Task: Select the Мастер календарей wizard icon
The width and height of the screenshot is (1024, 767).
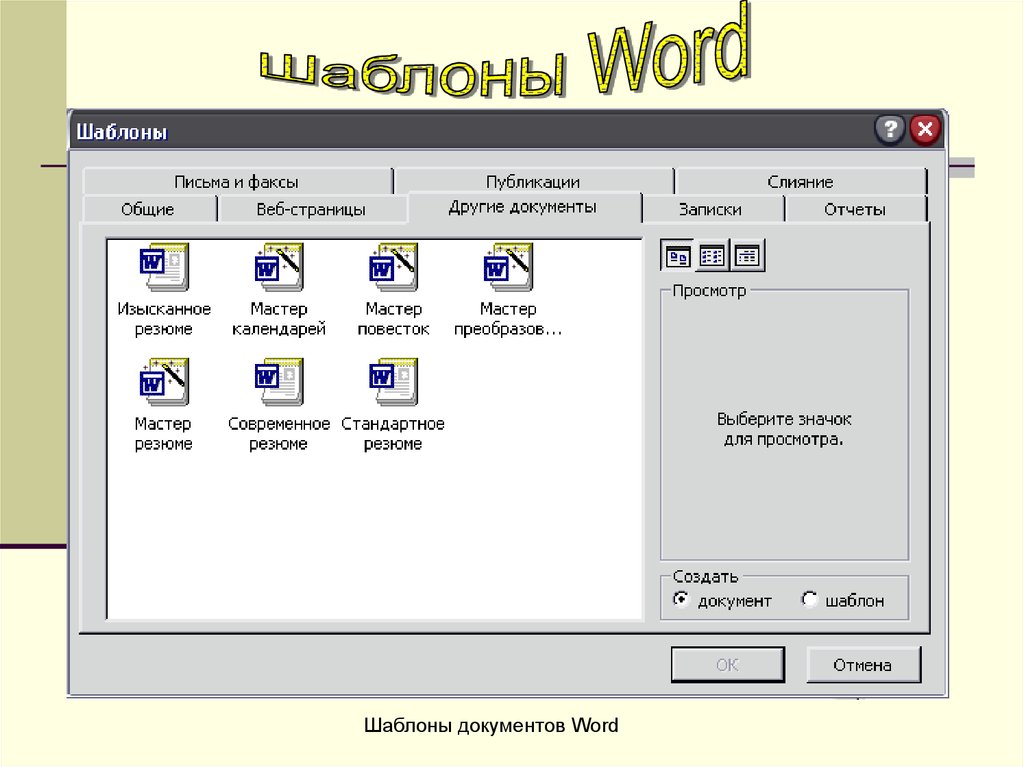Action: click(x=278, y=267)
